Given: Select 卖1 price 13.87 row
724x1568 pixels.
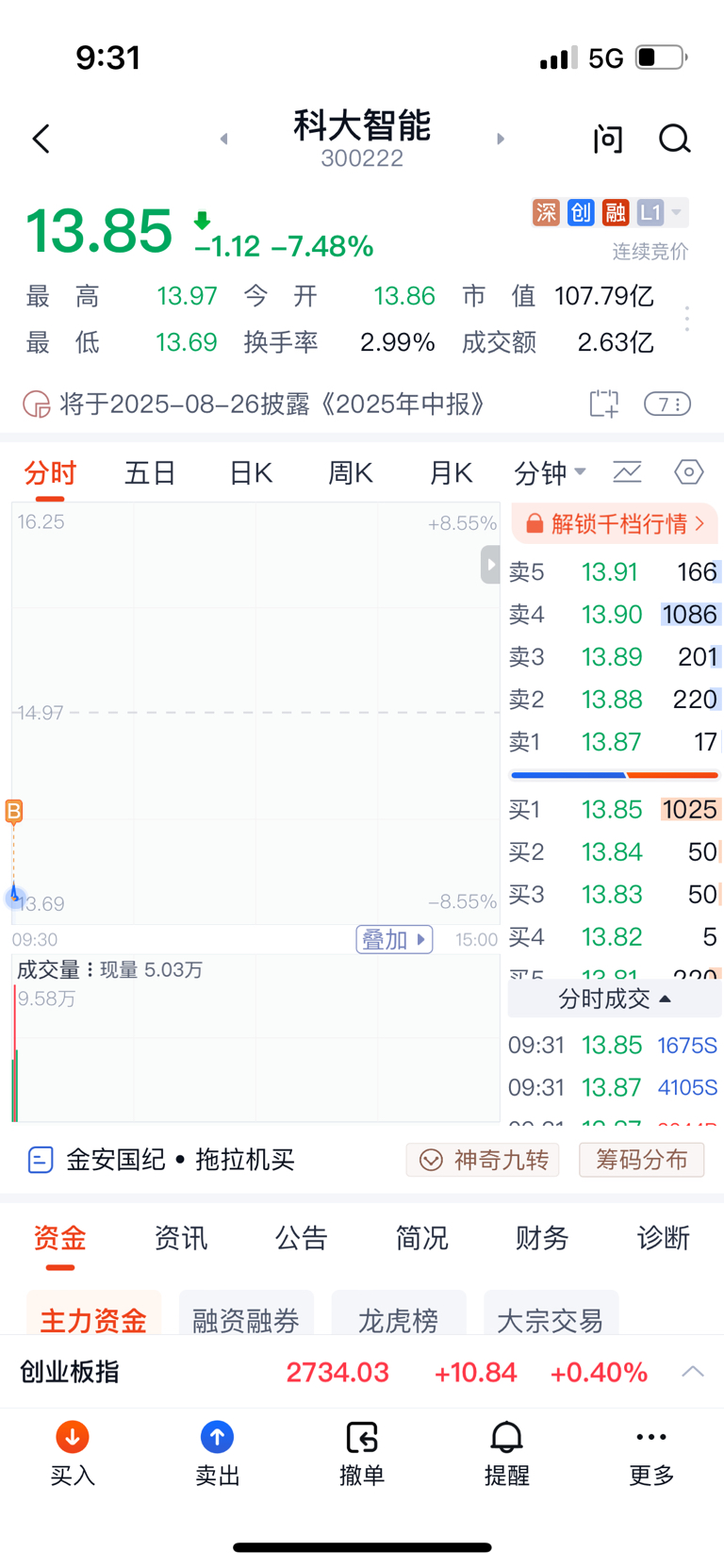Looking at the screenshot, I should coord(614,742).
